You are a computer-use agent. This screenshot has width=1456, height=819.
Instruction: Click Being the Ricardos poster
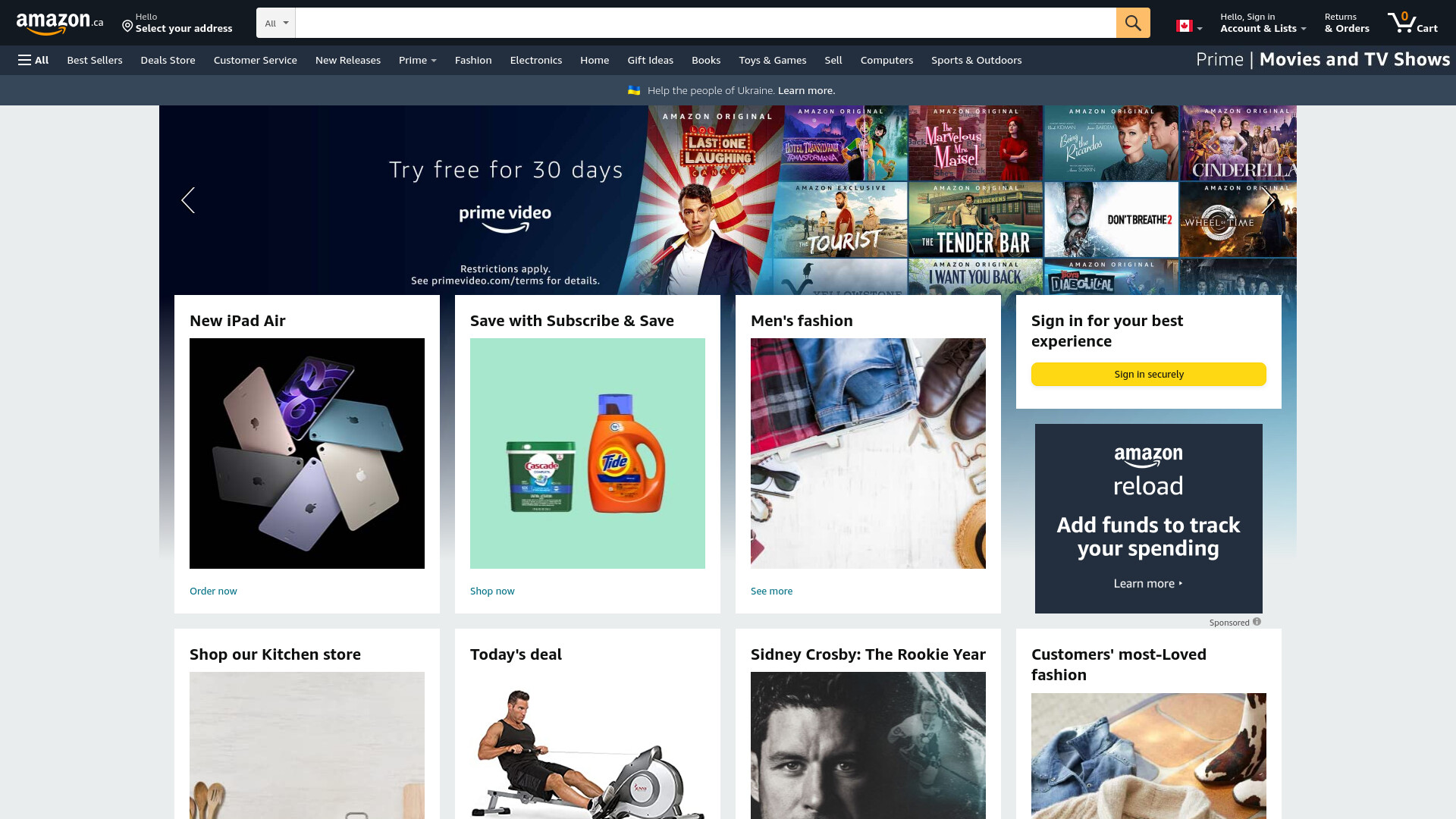pos(1112,143)
